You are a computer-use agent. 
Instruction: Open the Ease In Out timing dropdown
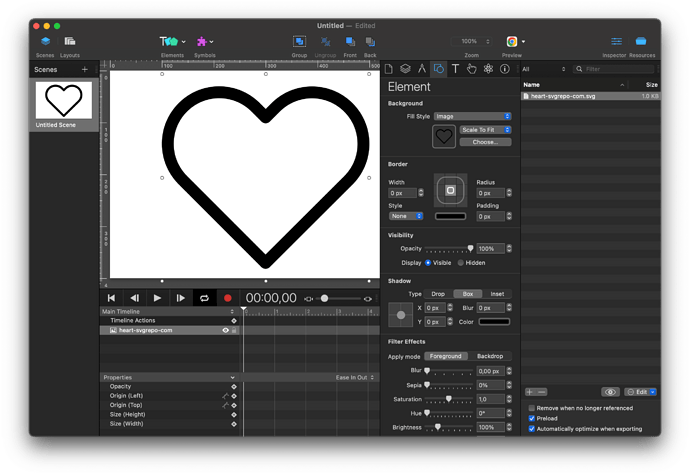pyautogui.click(x=355, y=378)
